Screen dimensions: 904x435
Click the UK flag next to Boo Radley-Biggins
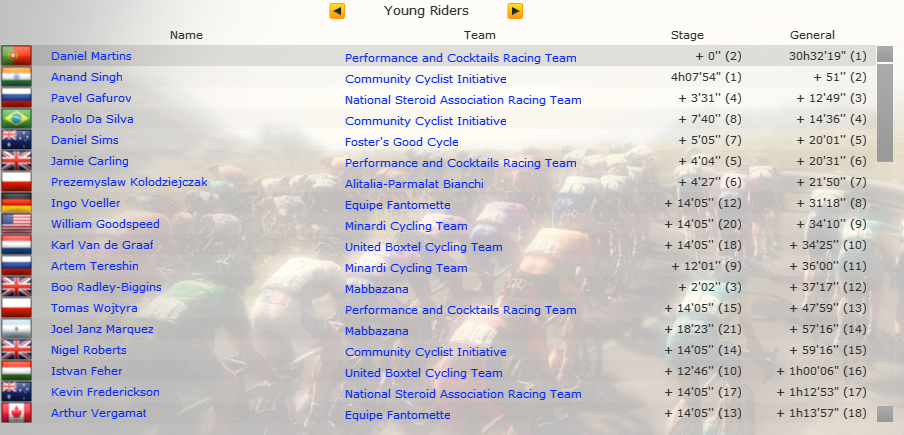click(x=17, y=287)
